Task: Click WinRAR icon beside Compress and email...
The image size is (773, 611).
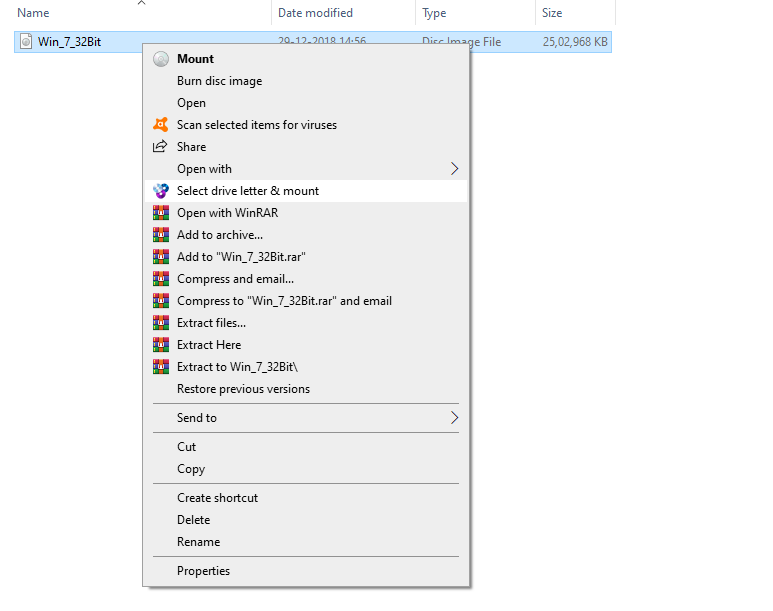Action: 161,279
